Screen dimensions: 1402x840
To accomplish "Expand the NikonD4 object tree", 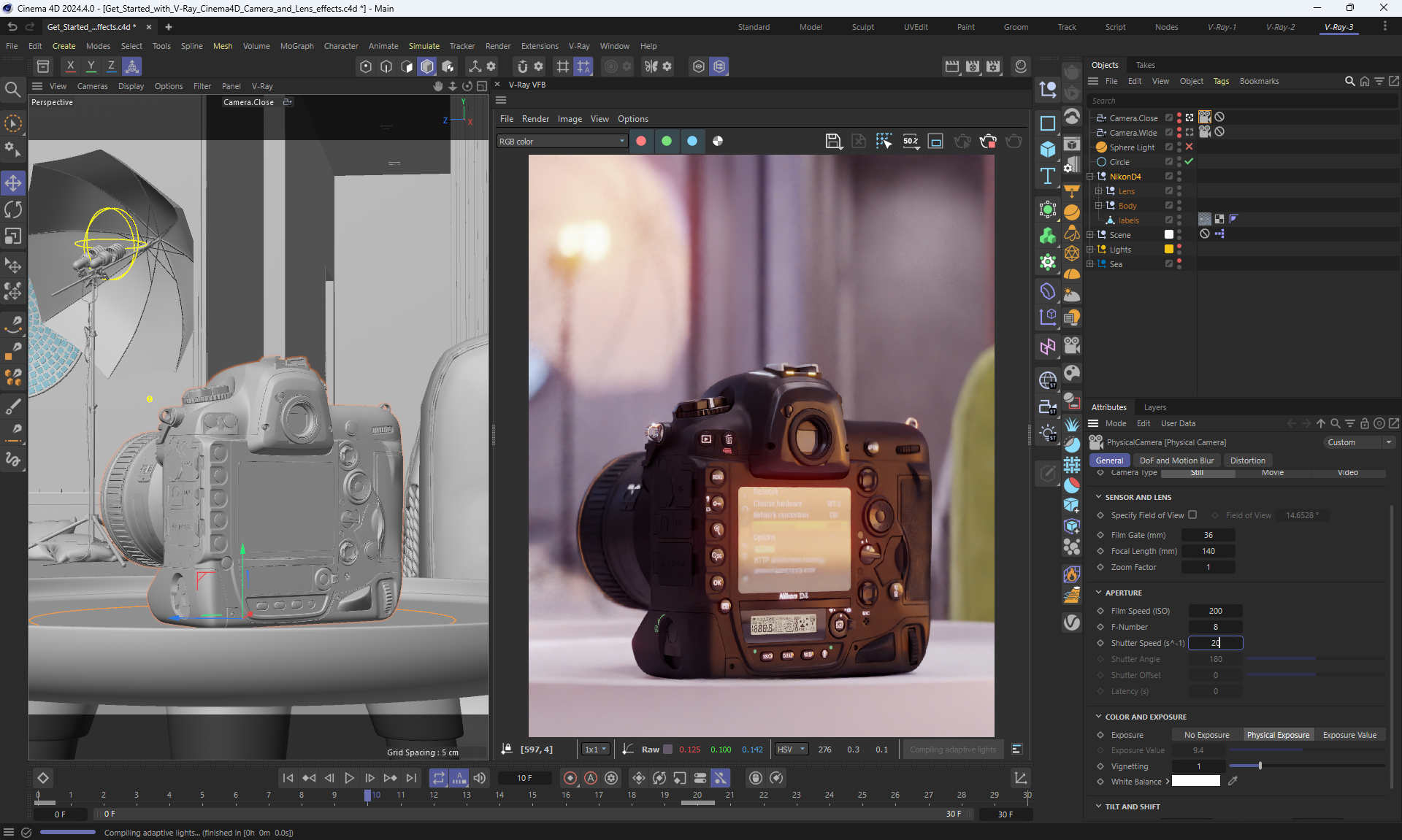I will tap(1090, 177).
